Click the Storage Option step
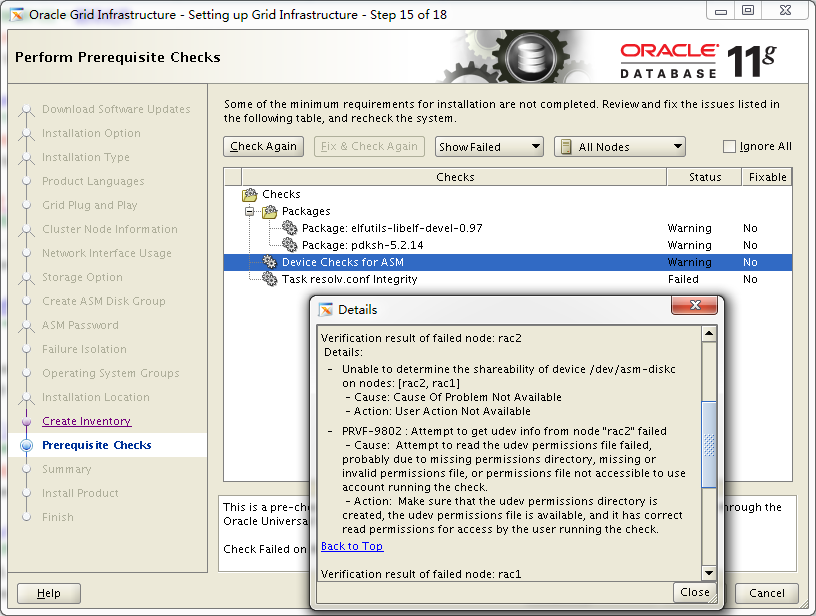This screenshot has height=616, width=816. pyautogui.click(x=82, y=277)
